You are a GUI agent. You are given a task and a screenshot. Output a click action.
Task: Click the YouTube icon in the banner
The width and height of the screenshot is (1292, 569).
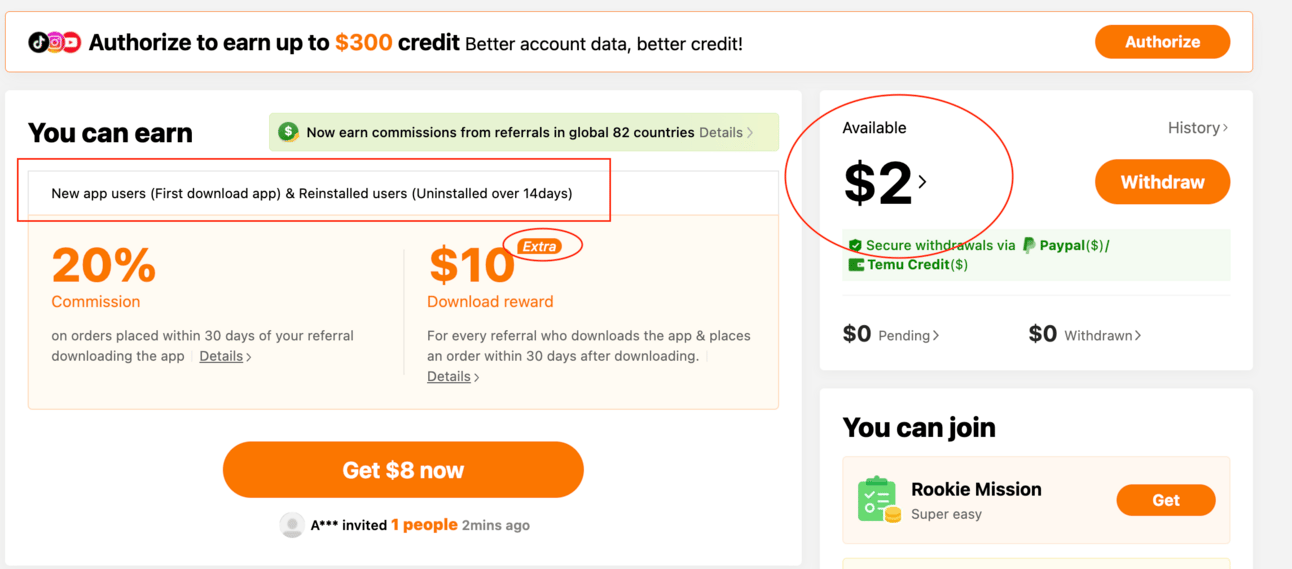click(x=71, y=42)
